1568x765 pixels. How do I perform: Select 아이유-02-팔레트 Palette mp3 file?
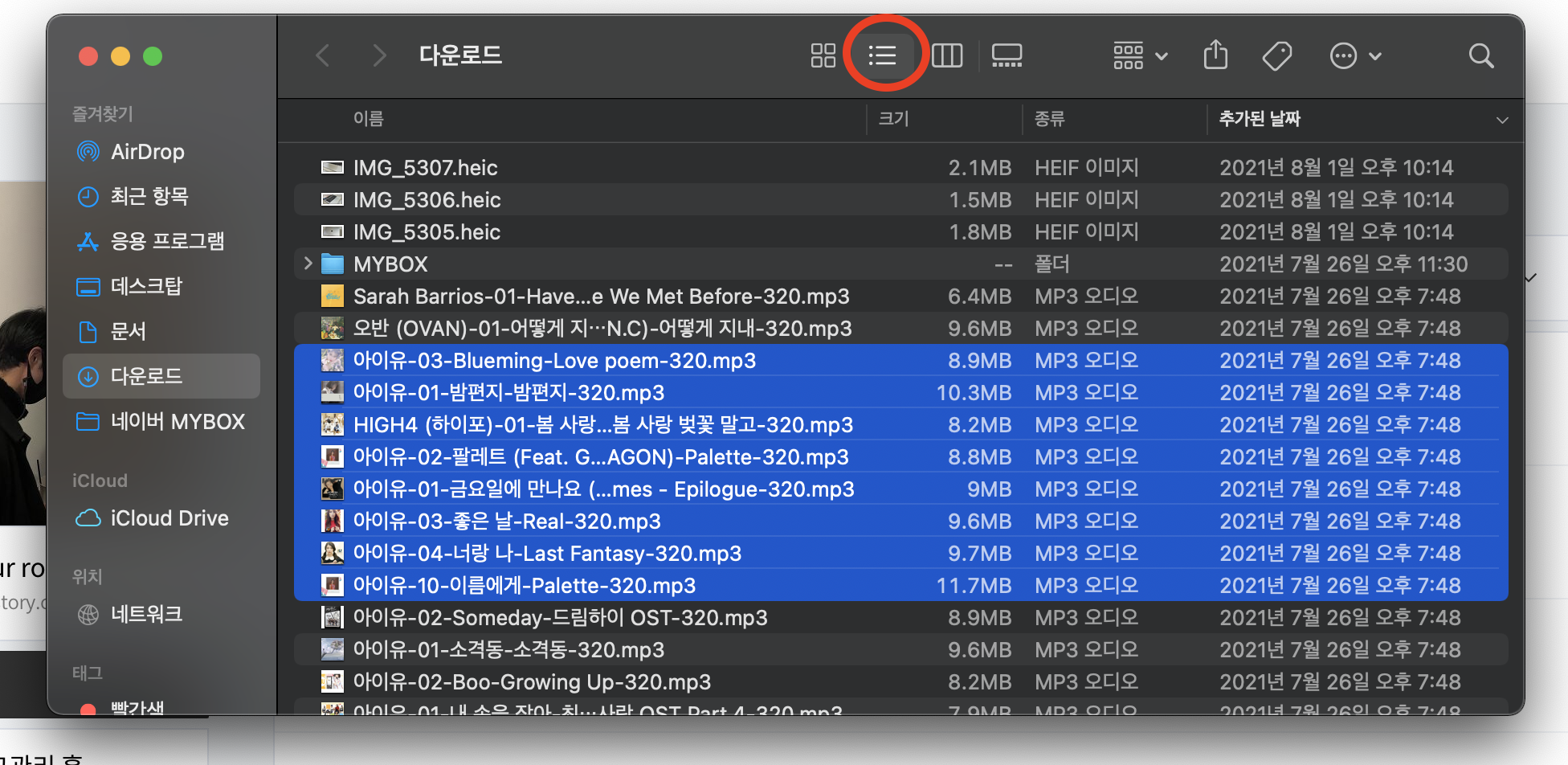[x=900, y=456]
